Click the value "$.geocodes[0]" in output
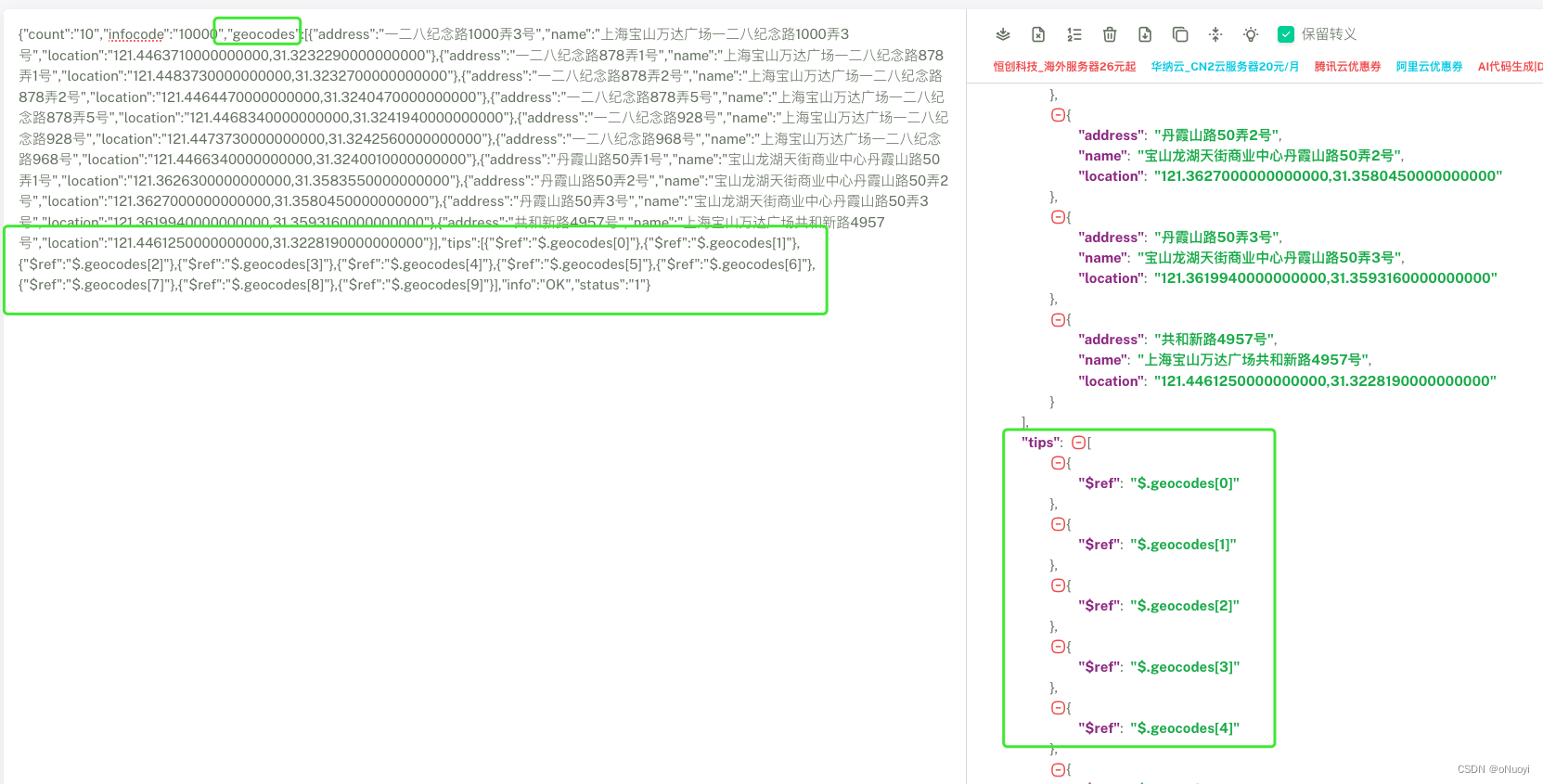The height and width of the screenshot is (784, 1543). tap(1185, 483)
